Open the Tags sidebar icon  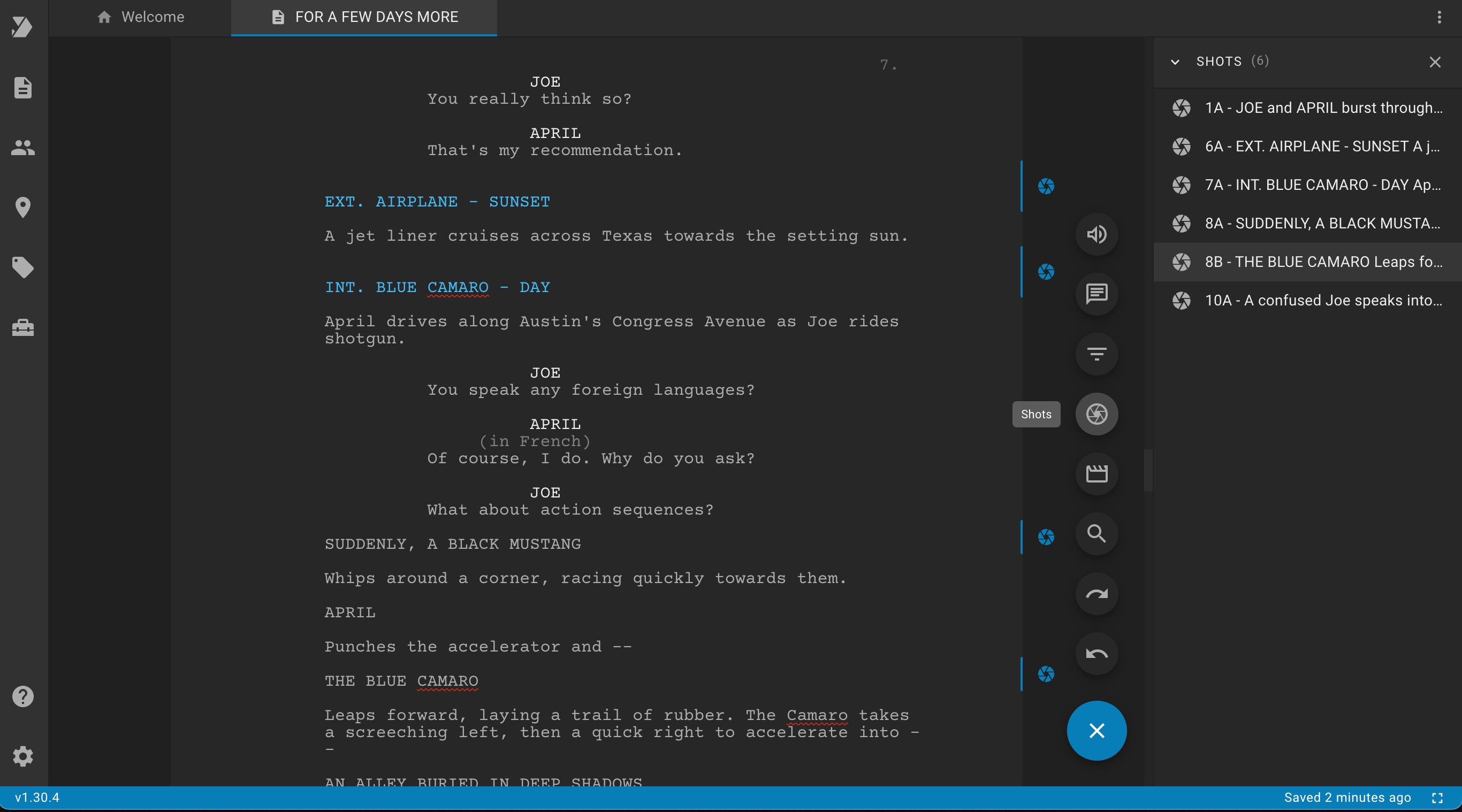[22, 267]
